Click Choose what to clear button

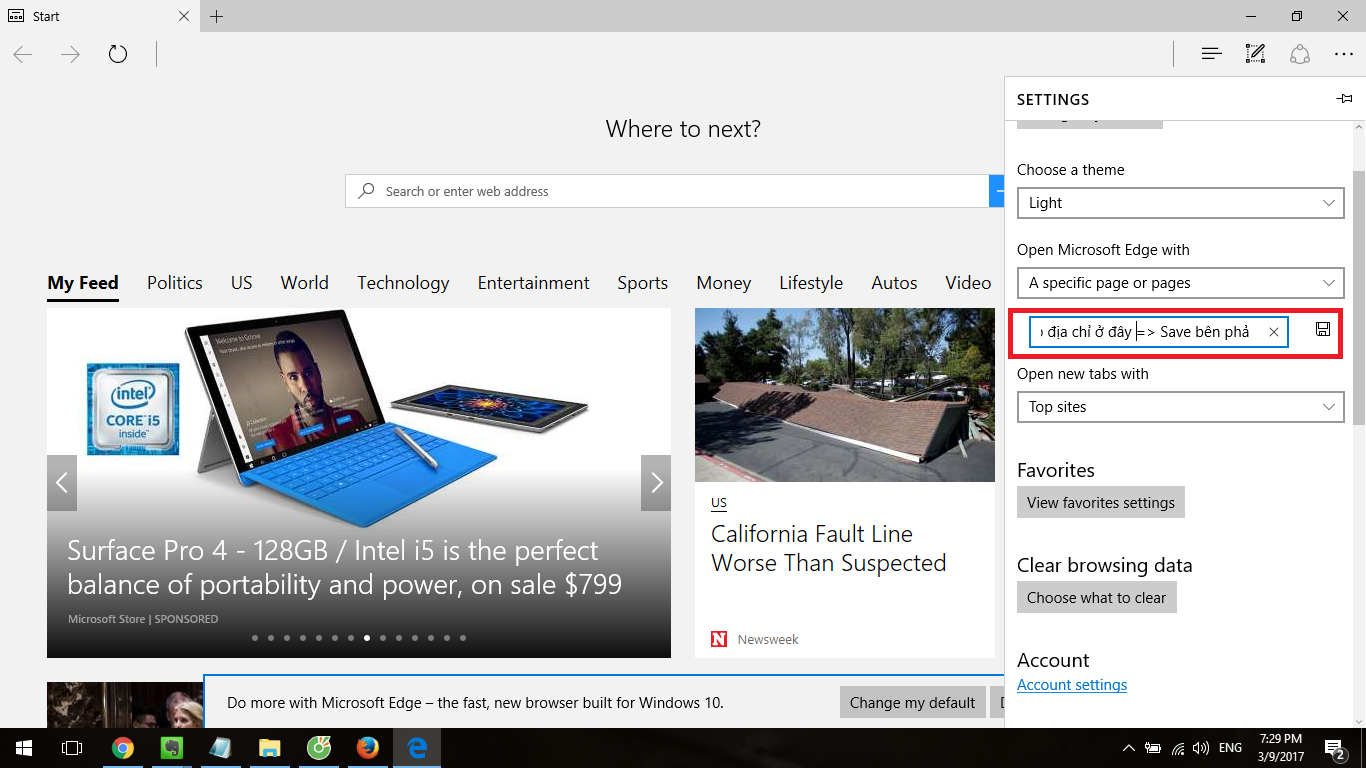tap(1097, 597)
